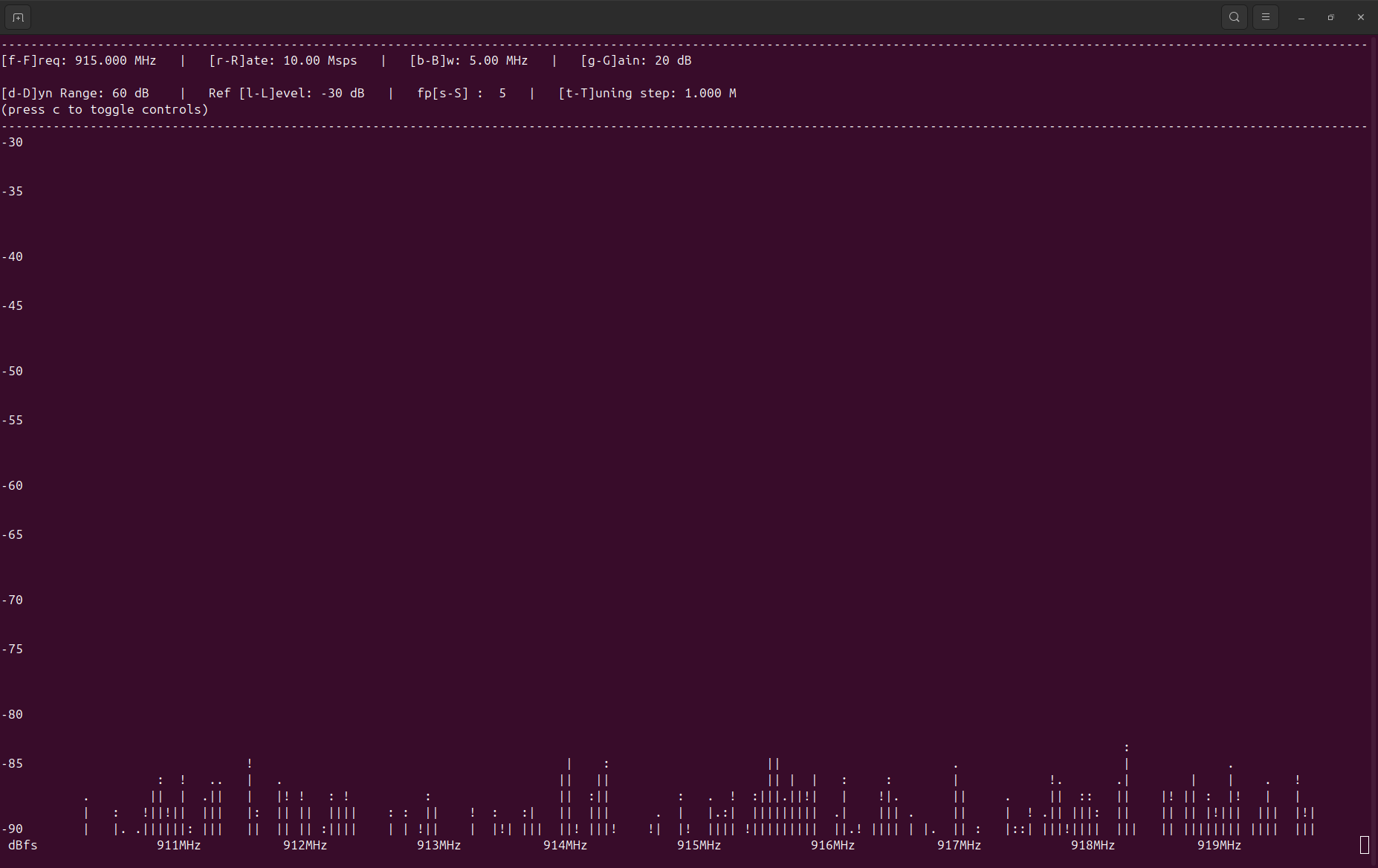1378x868 pixels.
Task: Click the 911MHz frequency label
Action: (x=179, y=845)
